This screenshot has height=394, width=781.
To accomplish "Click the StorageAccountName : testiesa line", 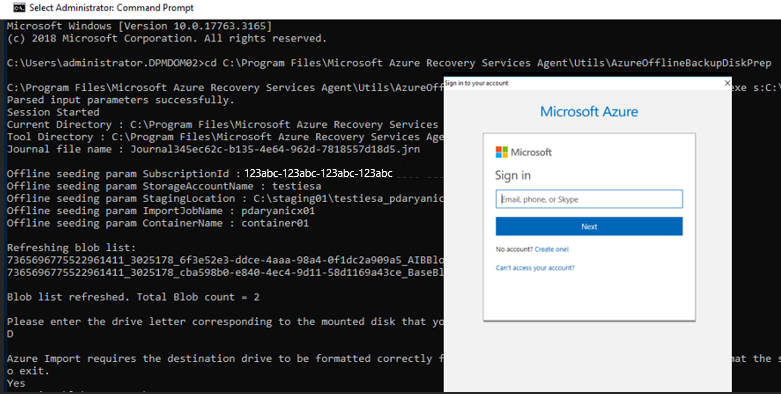I will [x=164, y=186].
